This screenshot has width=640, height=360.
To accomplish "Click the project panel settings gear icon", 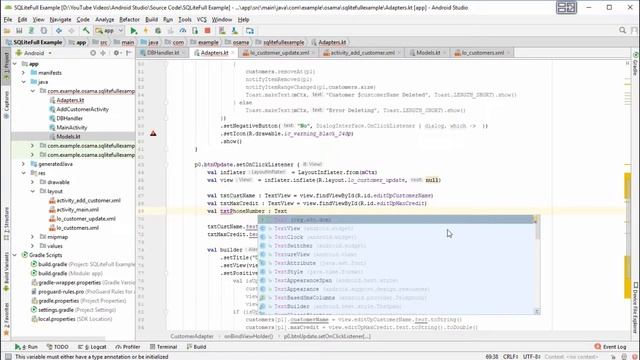I will (x=116, y=53).
